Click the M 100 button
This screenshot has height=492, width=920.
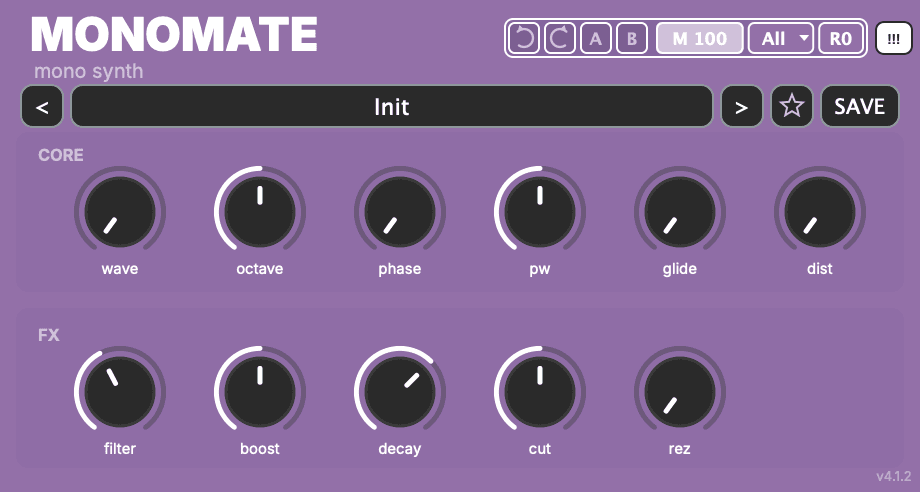pyautogui.click(x=699, y=39)
